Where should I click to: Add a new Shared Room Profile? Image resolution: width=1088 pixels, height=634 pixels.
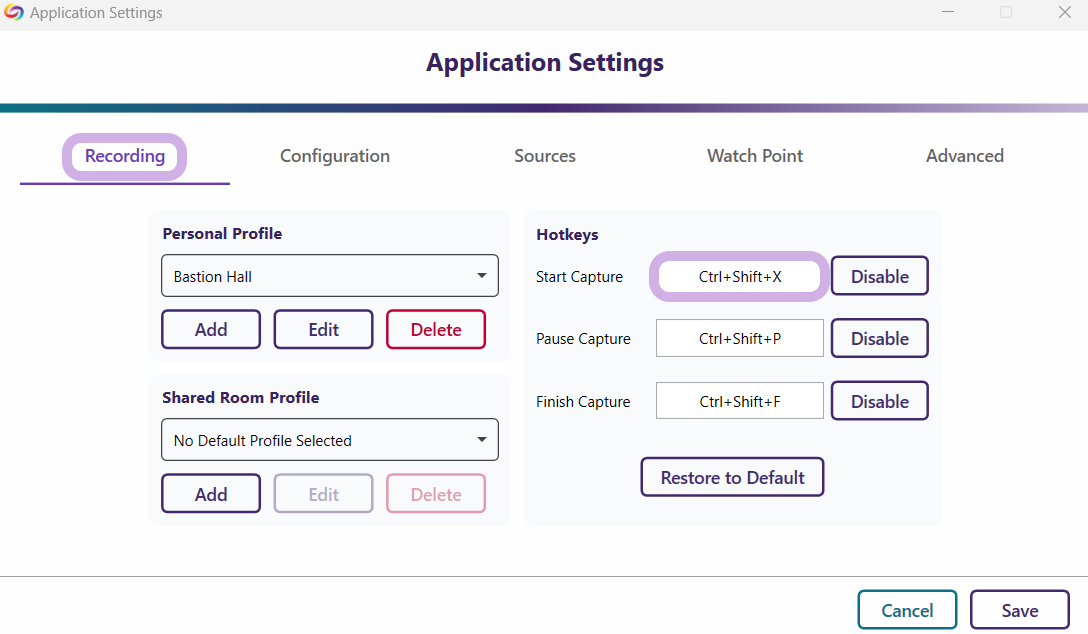[x=211, y=494]
